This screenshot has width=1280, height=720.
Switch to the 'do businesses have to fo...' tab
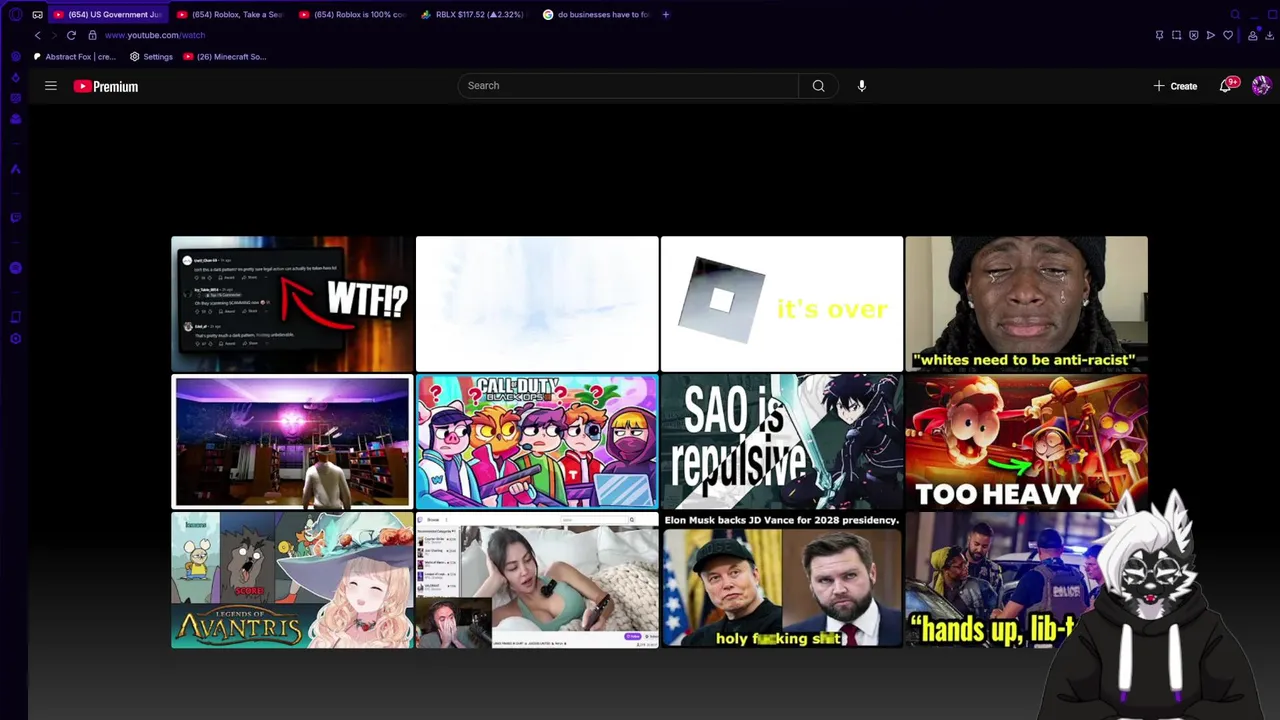[x=597, y=15]
